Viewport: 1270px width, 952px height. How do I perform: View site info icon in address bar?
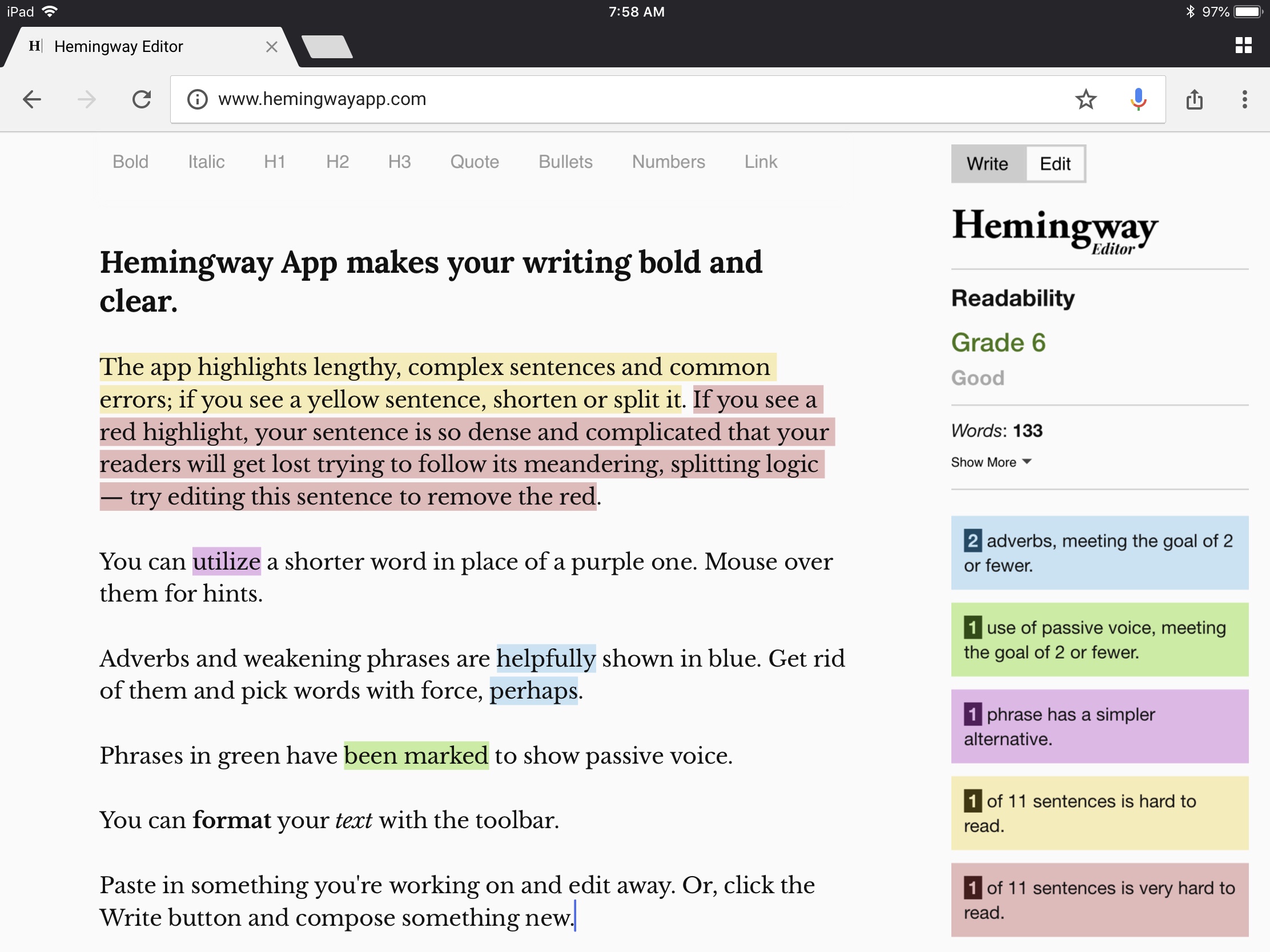click(x=197, y=100)
